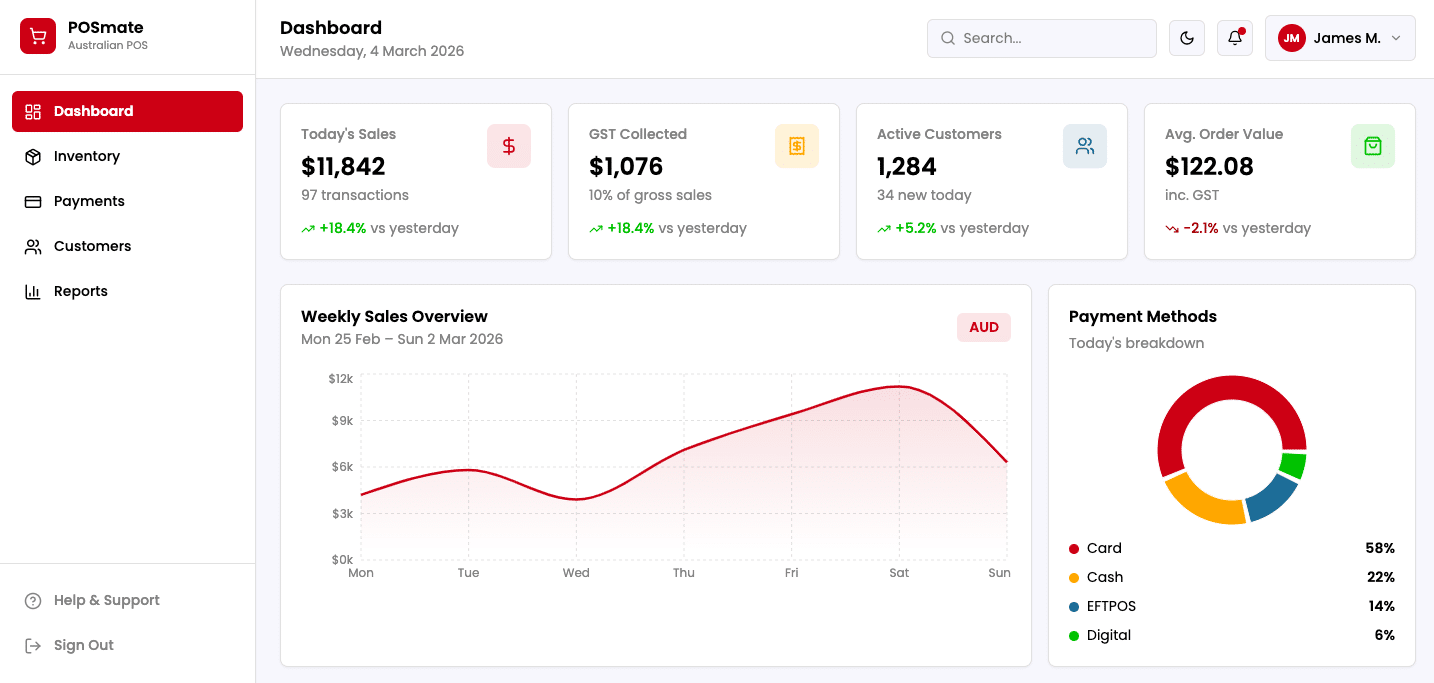Toggle dark mode with the moon button
Viewport: 1434px width, 683px height.
click(x=1187, y=38)
